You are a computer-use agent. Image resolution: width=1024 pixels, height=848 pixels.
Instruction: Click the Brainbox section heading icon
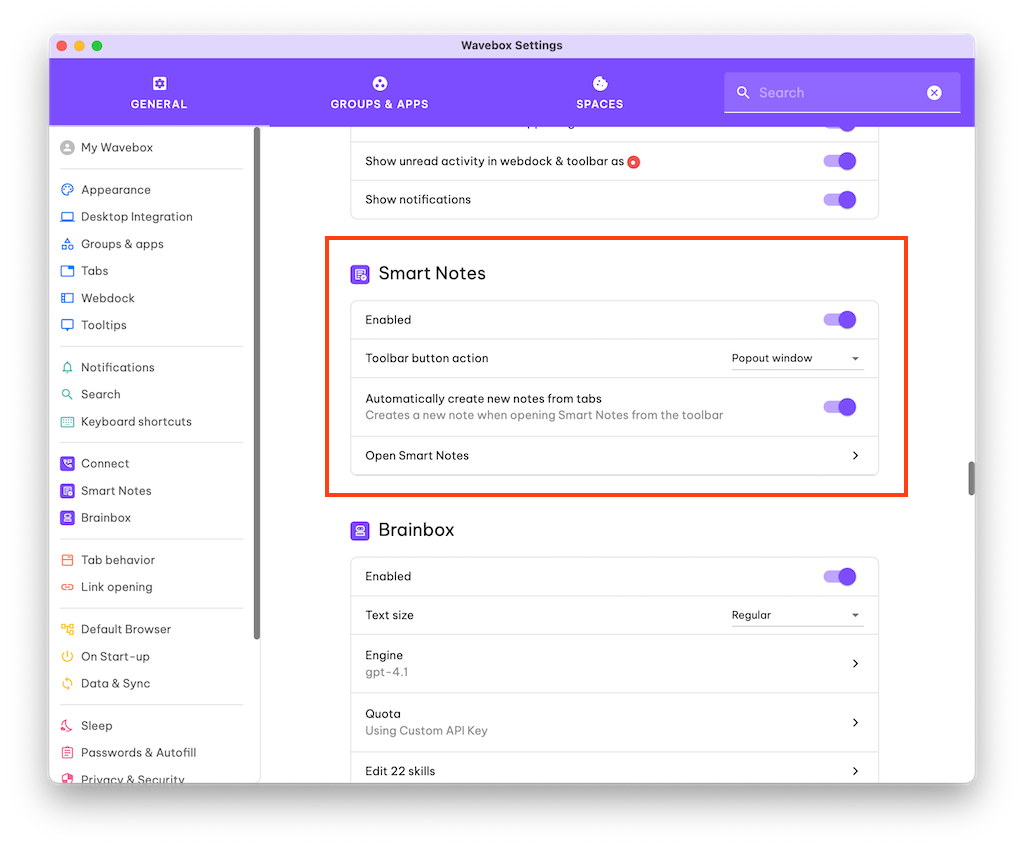click(360, 531)
